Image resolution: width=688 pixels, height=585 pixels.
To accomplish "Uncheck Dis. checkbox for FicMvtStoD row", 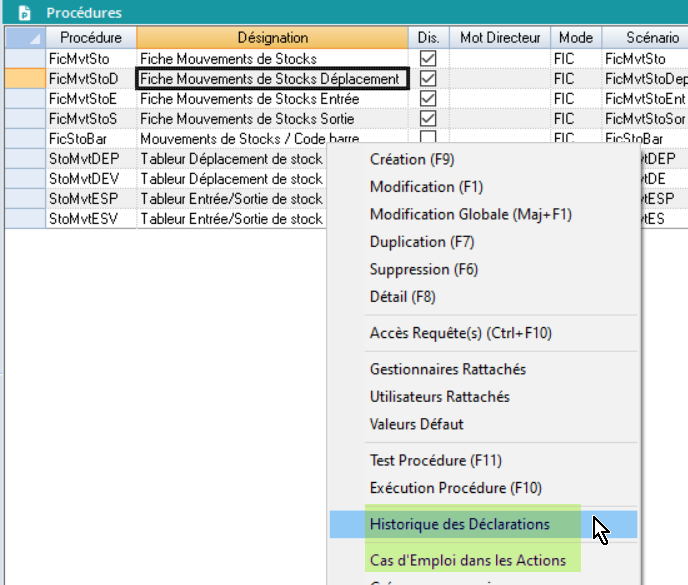I will (x=428, y=79).
